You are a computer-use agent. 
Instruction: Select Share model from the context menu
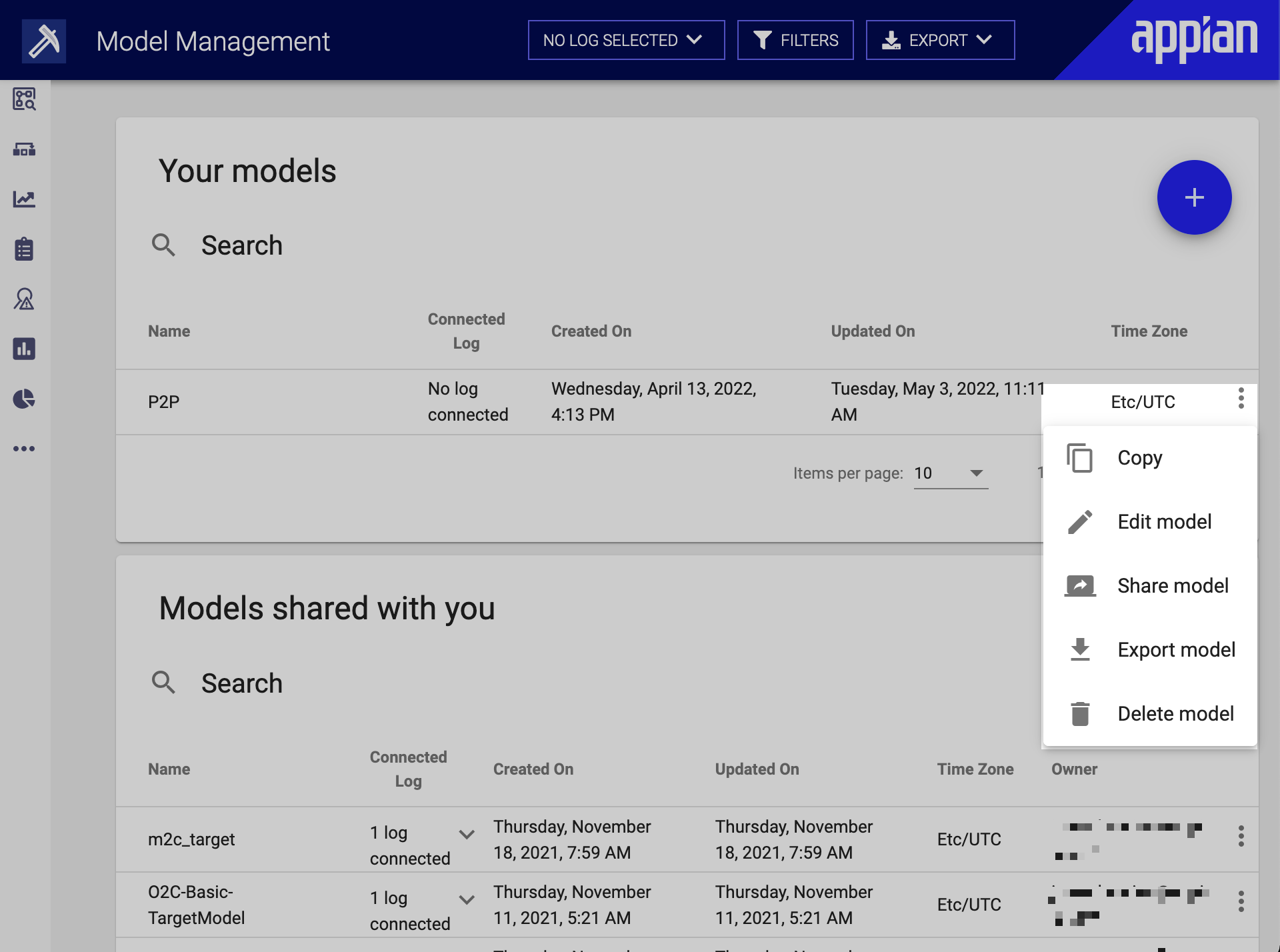coord(1149,586)
